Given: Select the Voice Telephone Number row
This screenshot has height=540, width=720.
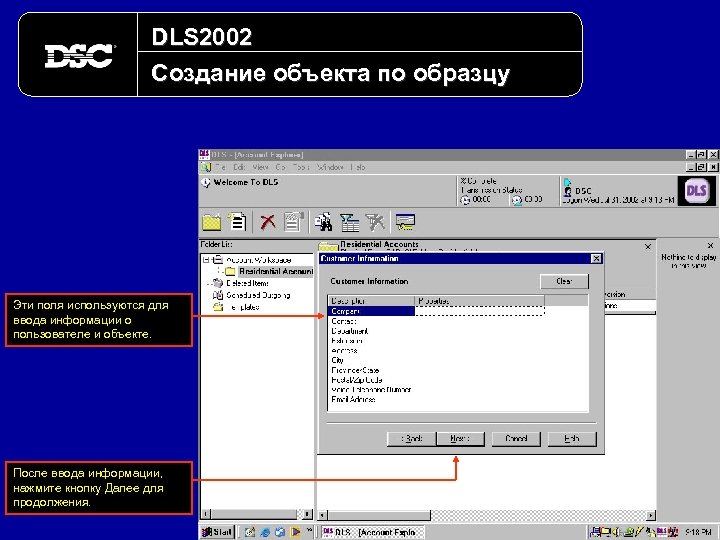Looking at the screenshot, I should 371,389.
